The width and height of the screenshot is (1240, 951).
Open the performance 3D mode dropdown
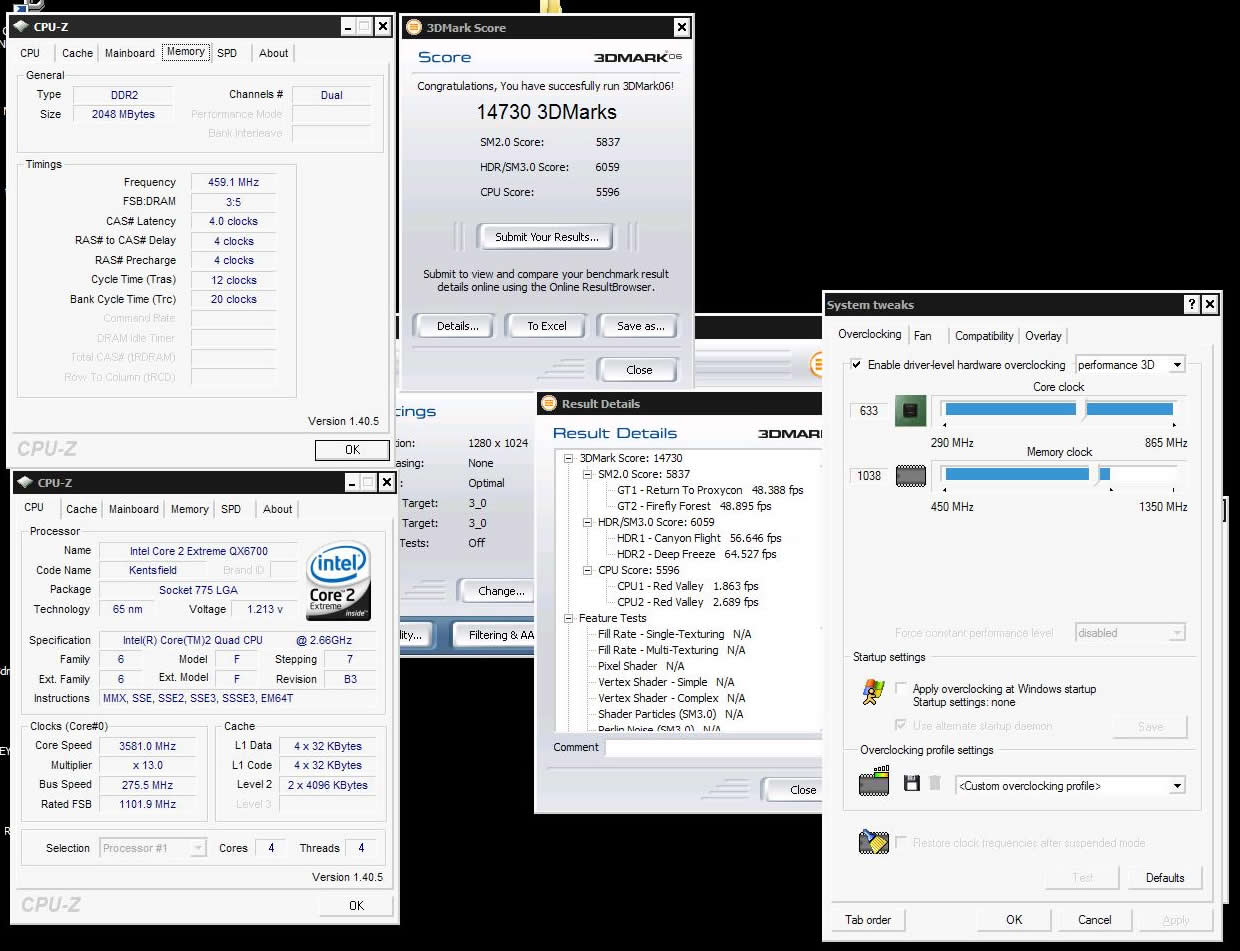click(1176, 365)
